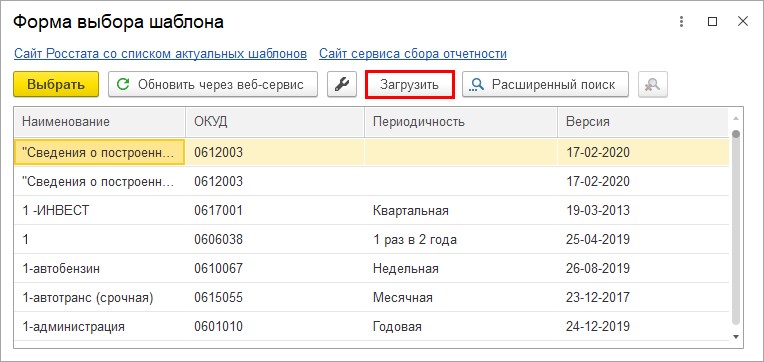Viewport: 764px width, 362px height.
Task: Click the scrollbar down arrow
Action: tap(736, 337)
